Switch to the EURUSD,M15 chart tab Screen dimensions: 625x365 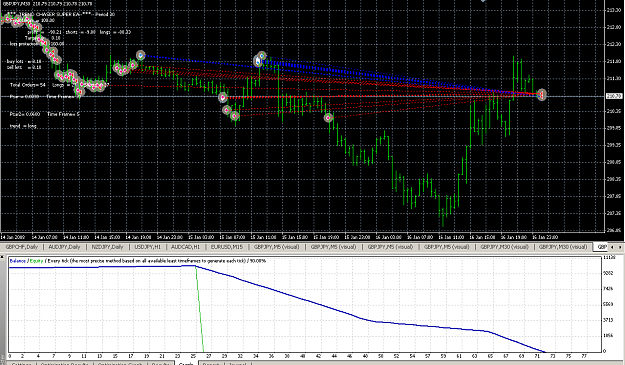pyautogui.click(x=226, y=247)
